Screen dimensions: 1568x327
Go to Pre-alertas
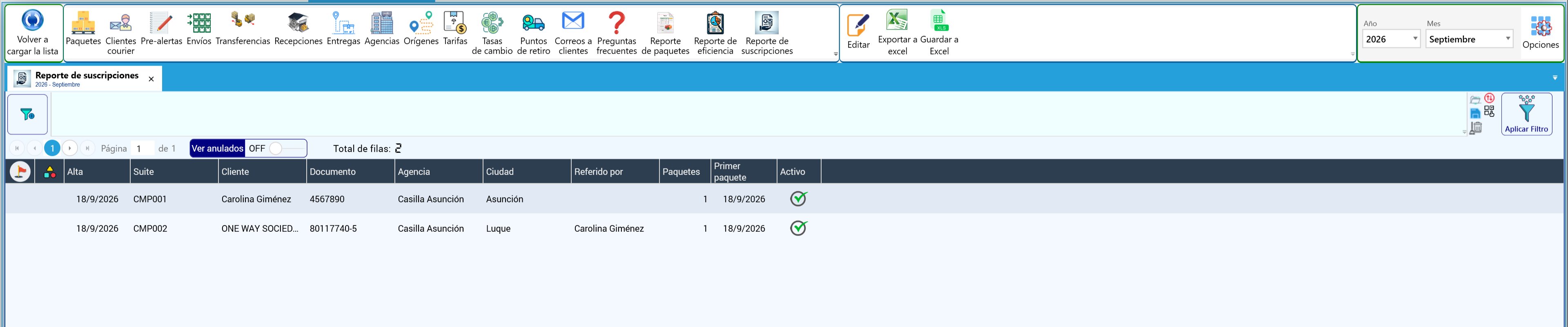161,29
